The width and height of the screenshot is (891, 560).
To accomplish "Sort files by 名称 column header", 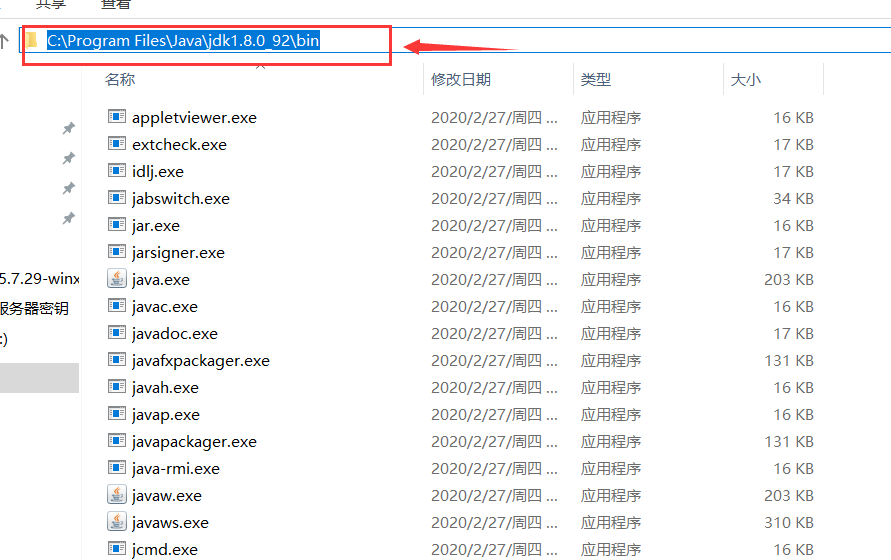I will point(120,80).
